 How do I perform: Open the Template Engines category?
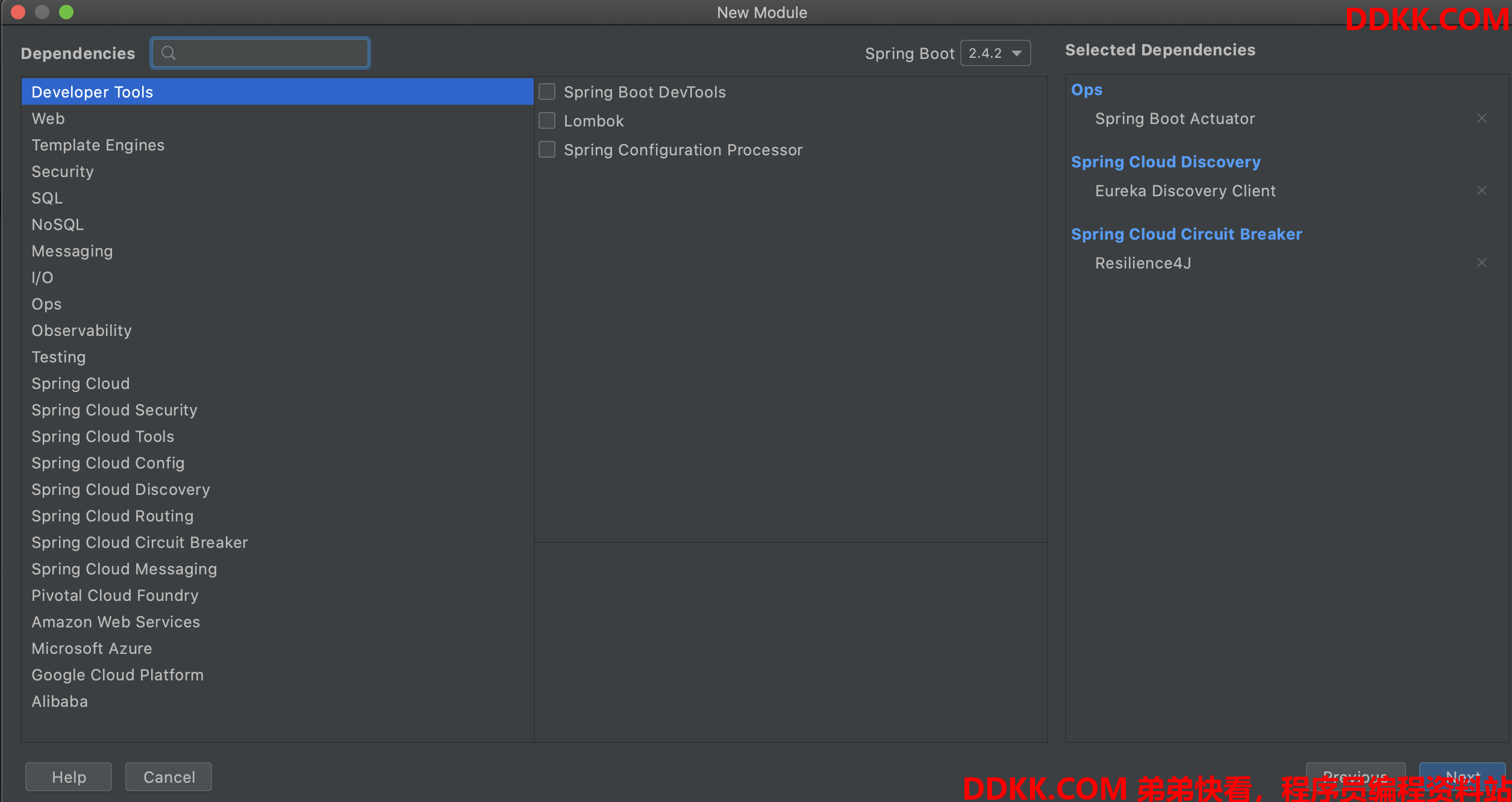(278, 145)
